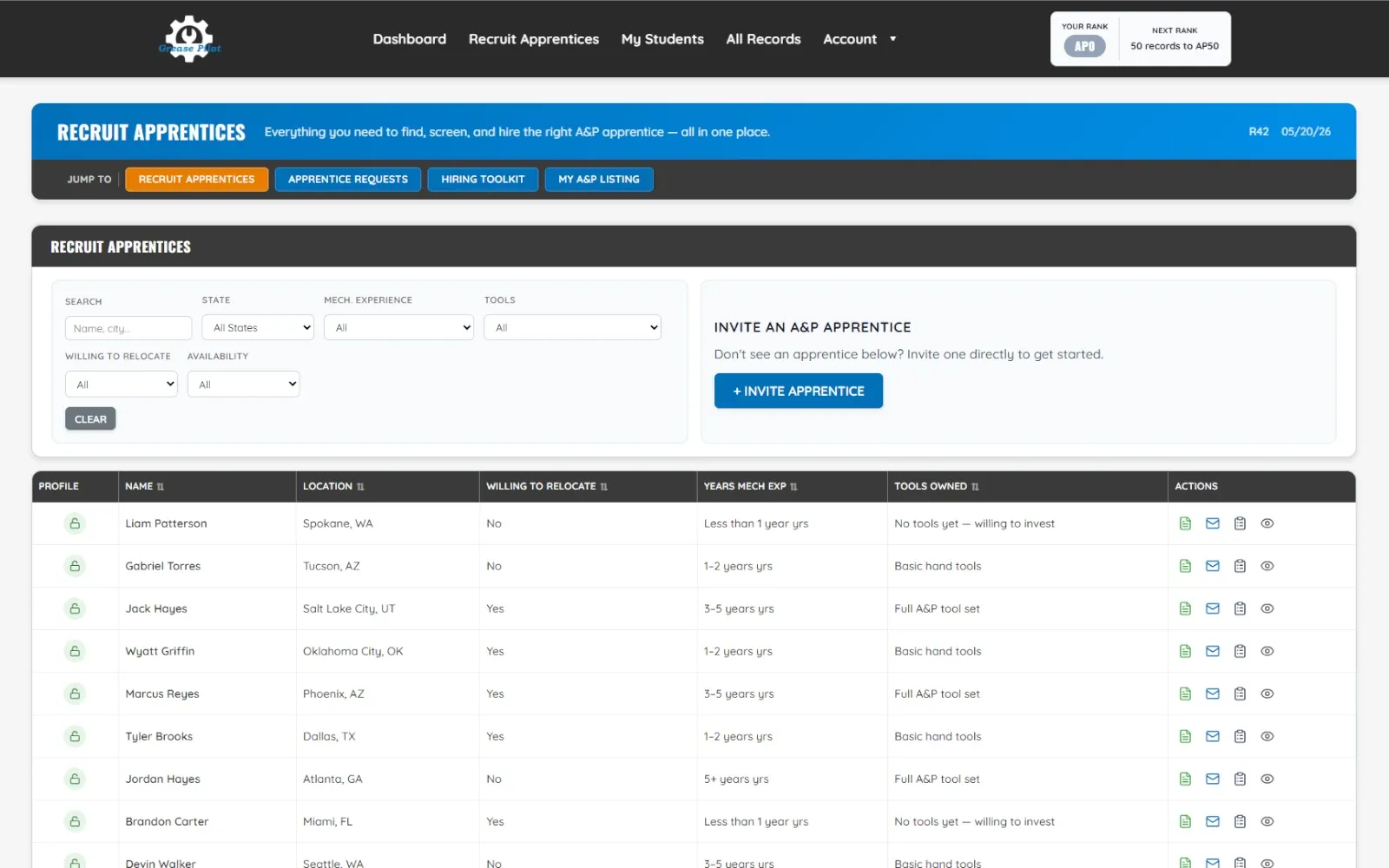Open the All States dropdown

coord(258,327)
